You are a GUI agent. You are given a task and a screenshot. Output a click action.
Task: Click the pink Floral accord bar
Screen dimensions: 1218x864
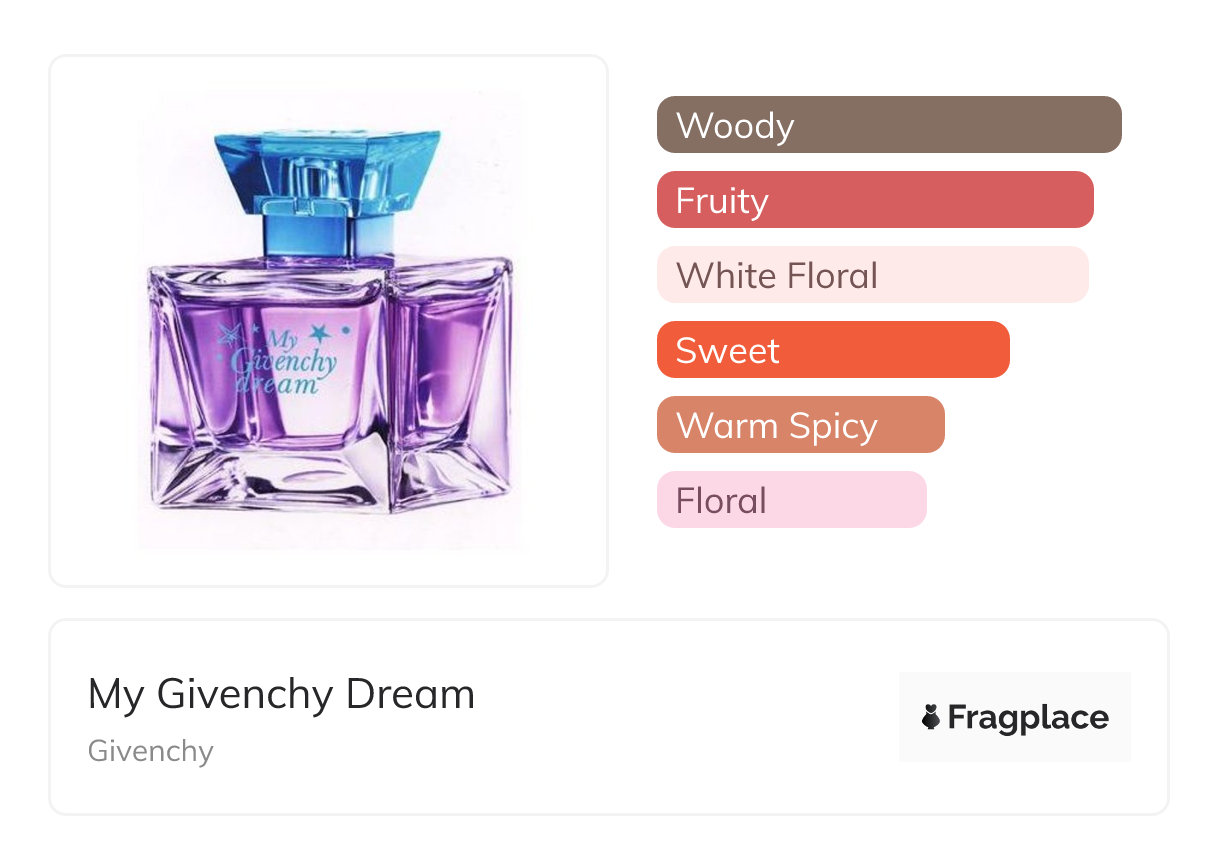(791, 500)
